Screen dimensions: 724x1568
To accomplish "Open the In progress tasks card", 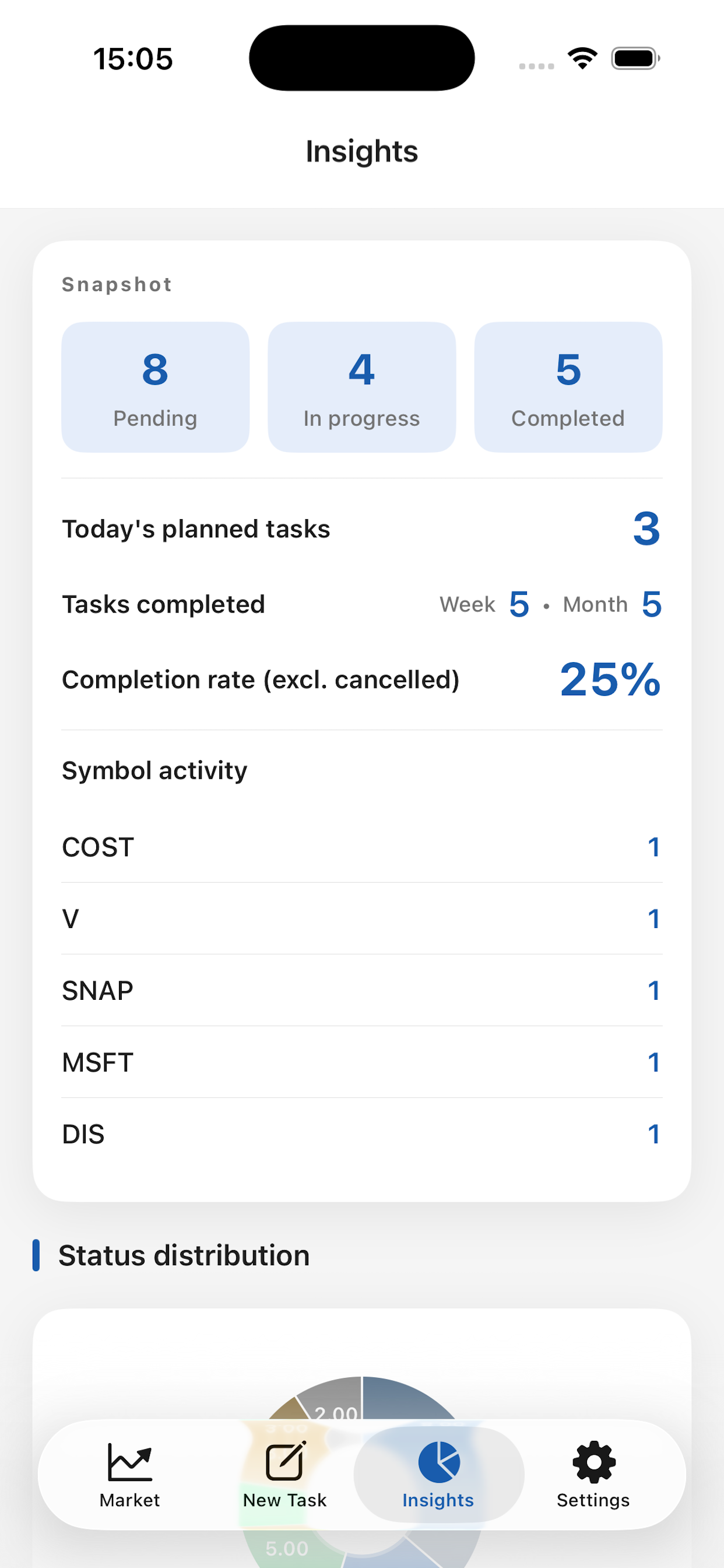I will click(361, 387).
